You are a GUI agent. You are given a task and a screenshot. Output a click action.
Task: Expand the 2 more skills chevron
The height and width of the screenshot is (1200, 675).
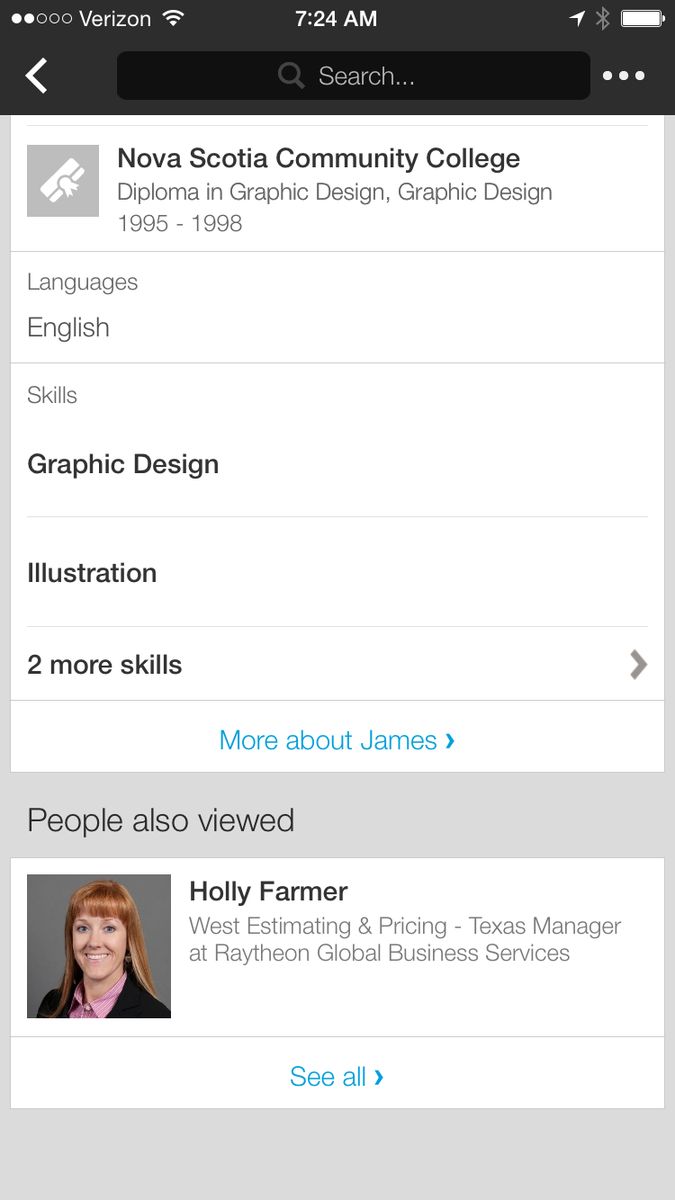[638, 665]
